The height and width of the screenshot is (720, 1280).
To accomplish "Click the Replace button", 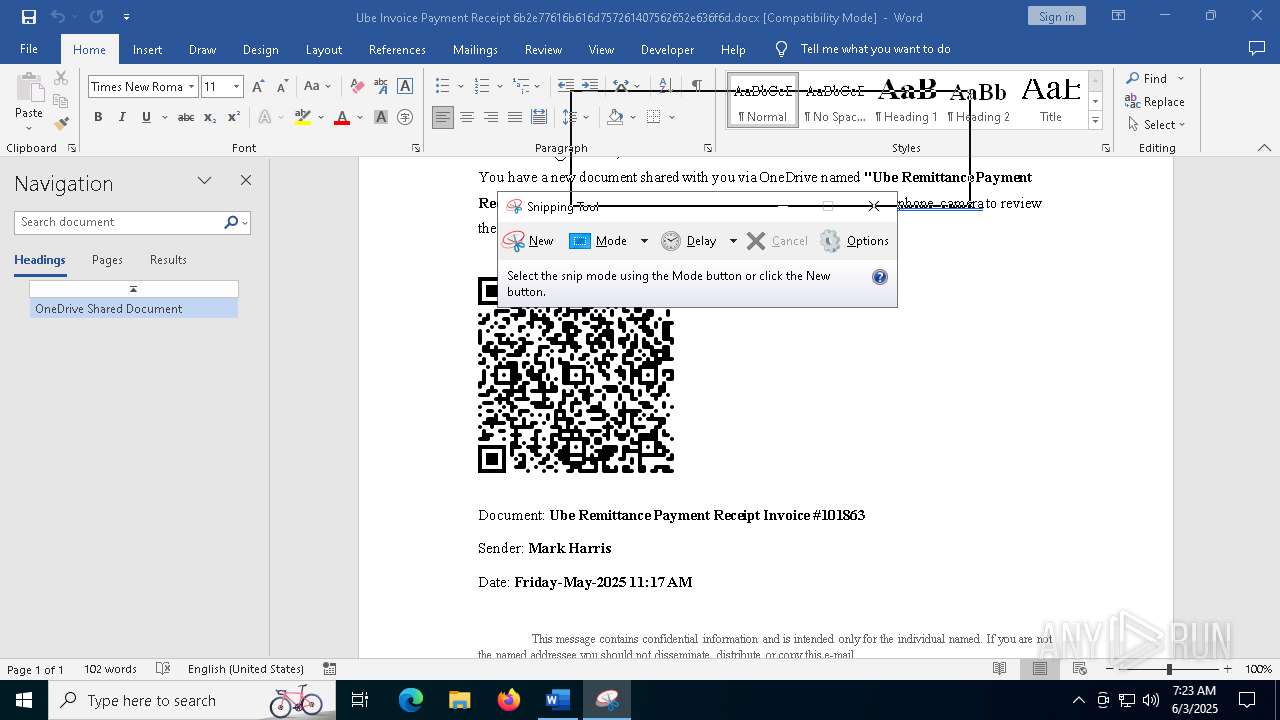I will 1155,101.
